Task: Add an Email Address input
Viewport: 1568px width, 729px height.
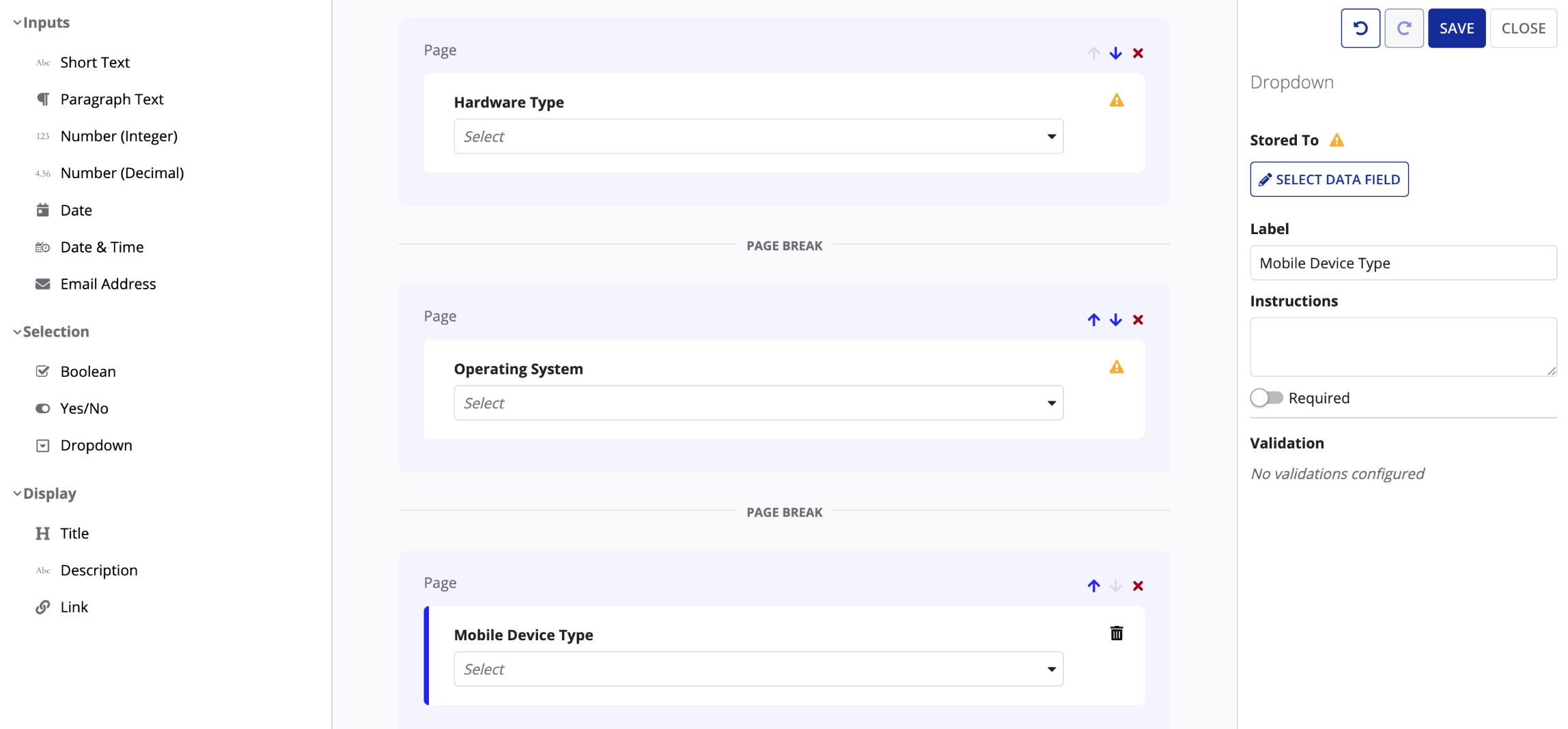Action: [95, 284]
